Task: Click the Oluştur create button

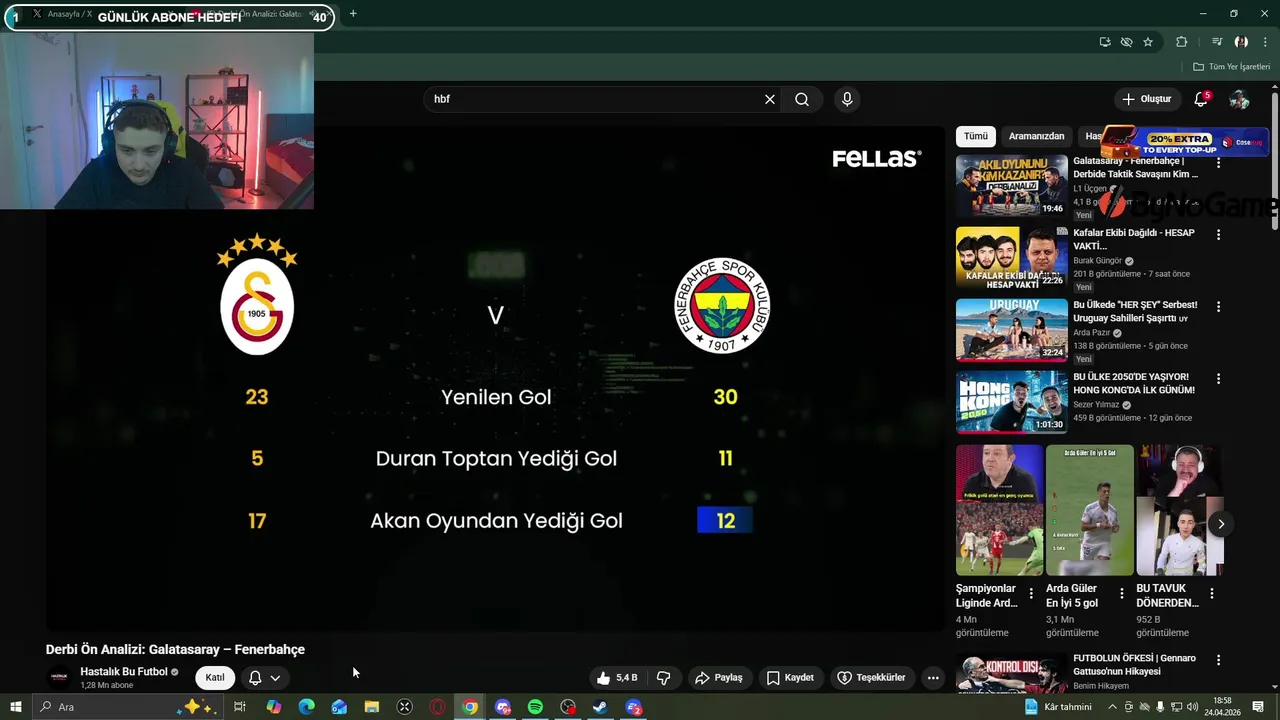Action: coord(1146,99)
